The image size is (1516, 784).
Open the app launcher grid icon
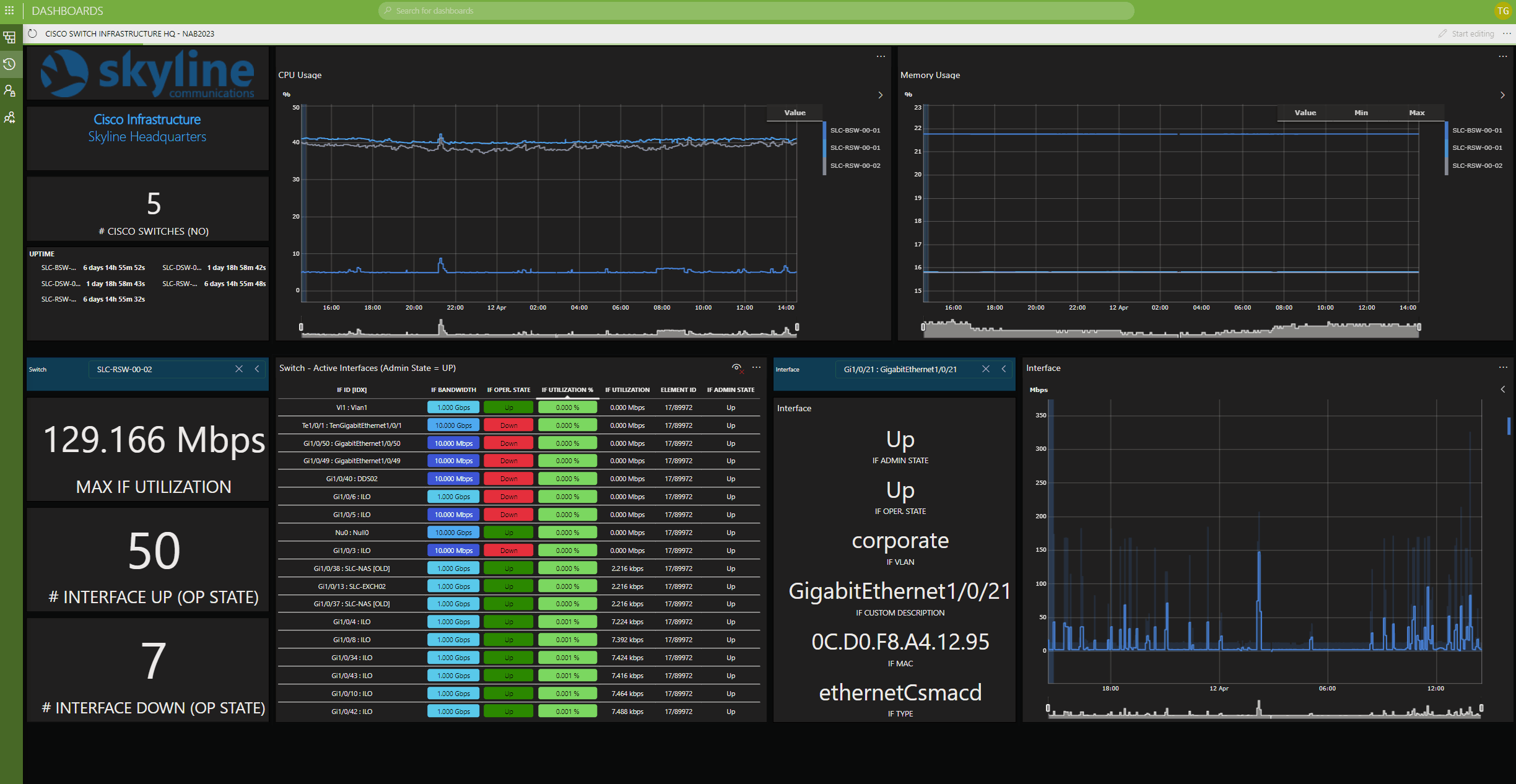click(9, 11)
